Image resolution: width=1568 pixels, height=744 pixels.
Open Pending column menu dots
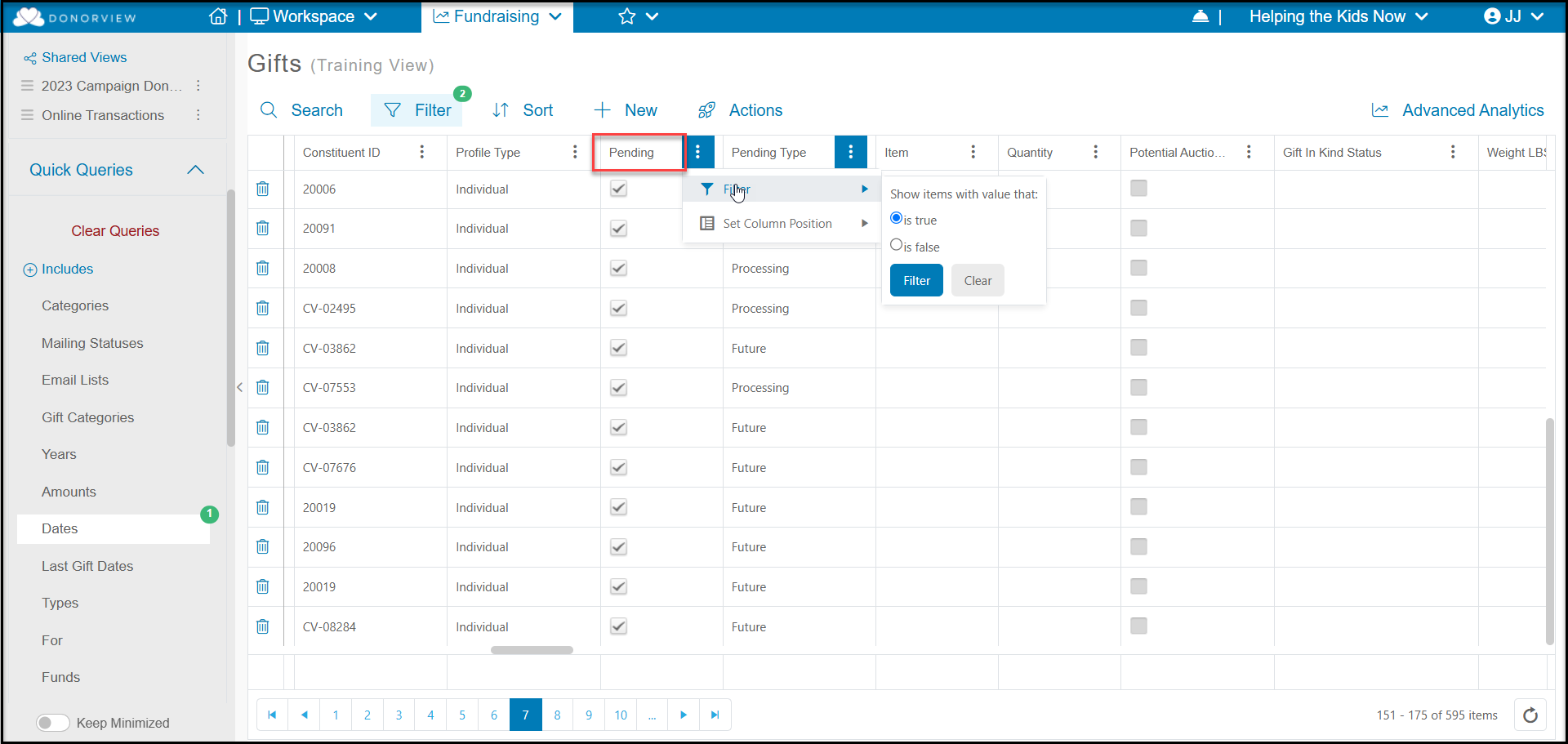[698, 152]
